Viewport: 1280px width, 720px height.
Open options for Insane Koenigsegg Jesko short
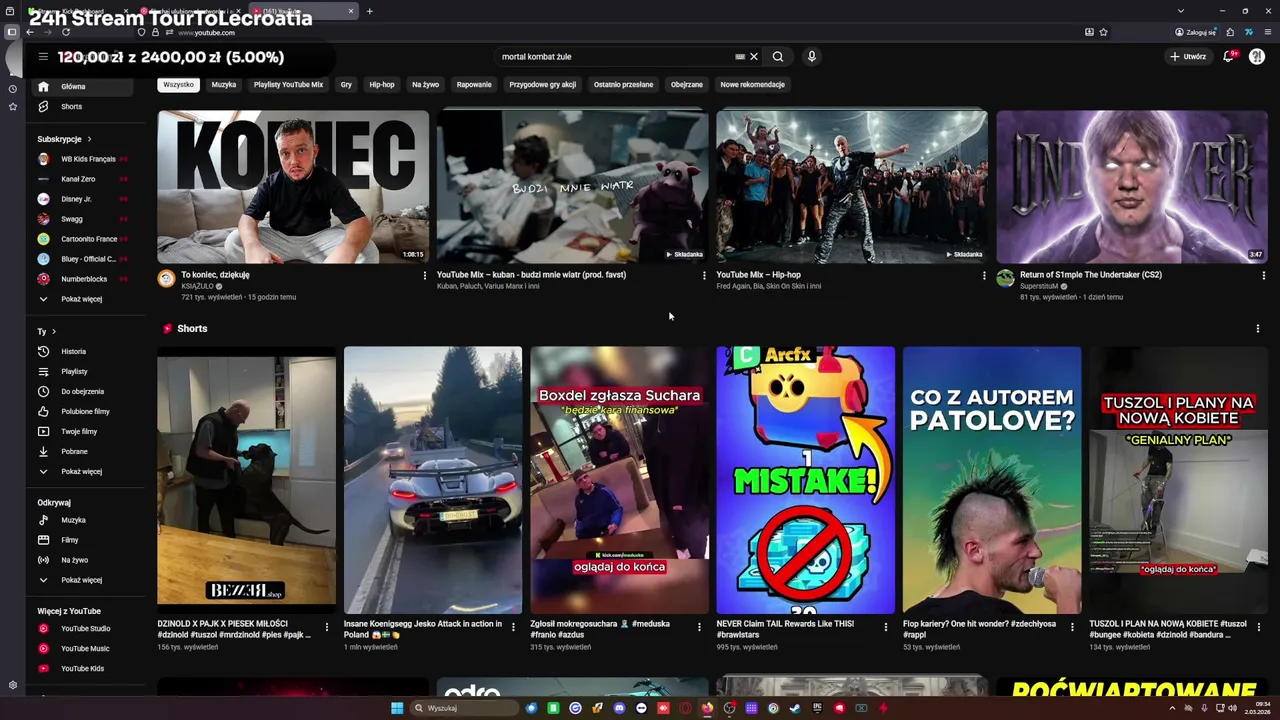(x=514, y=627)
